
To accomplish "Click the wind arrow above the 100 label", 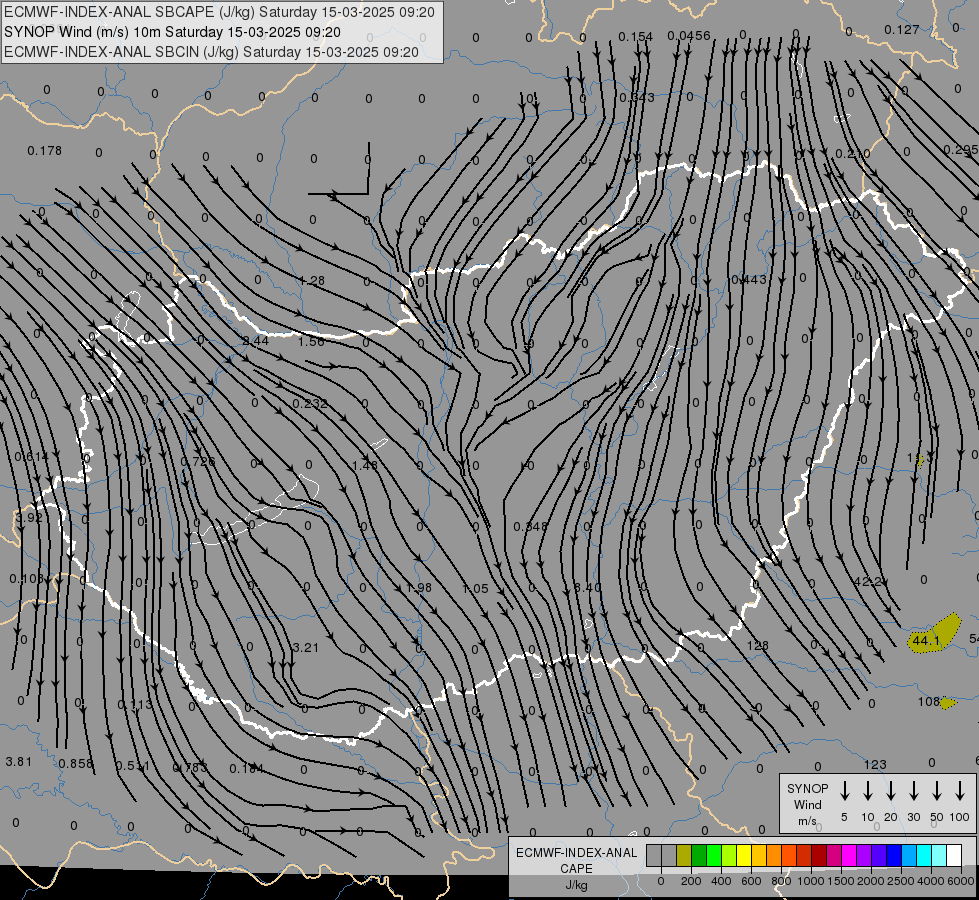I will coord(960,791).
